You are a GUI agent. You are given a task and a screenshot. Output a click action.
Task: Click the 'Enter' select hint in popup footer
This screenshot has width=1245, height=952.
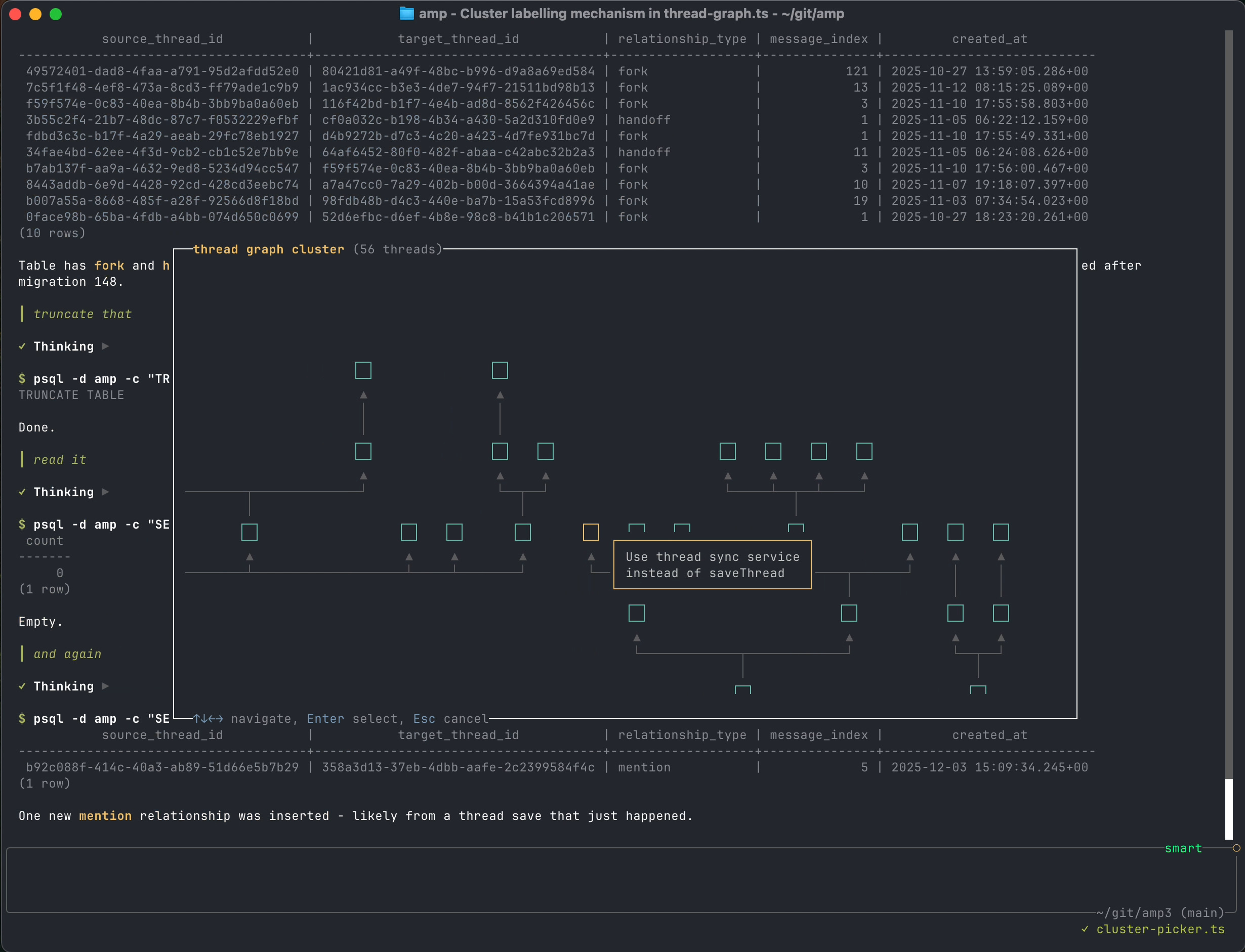325,718
